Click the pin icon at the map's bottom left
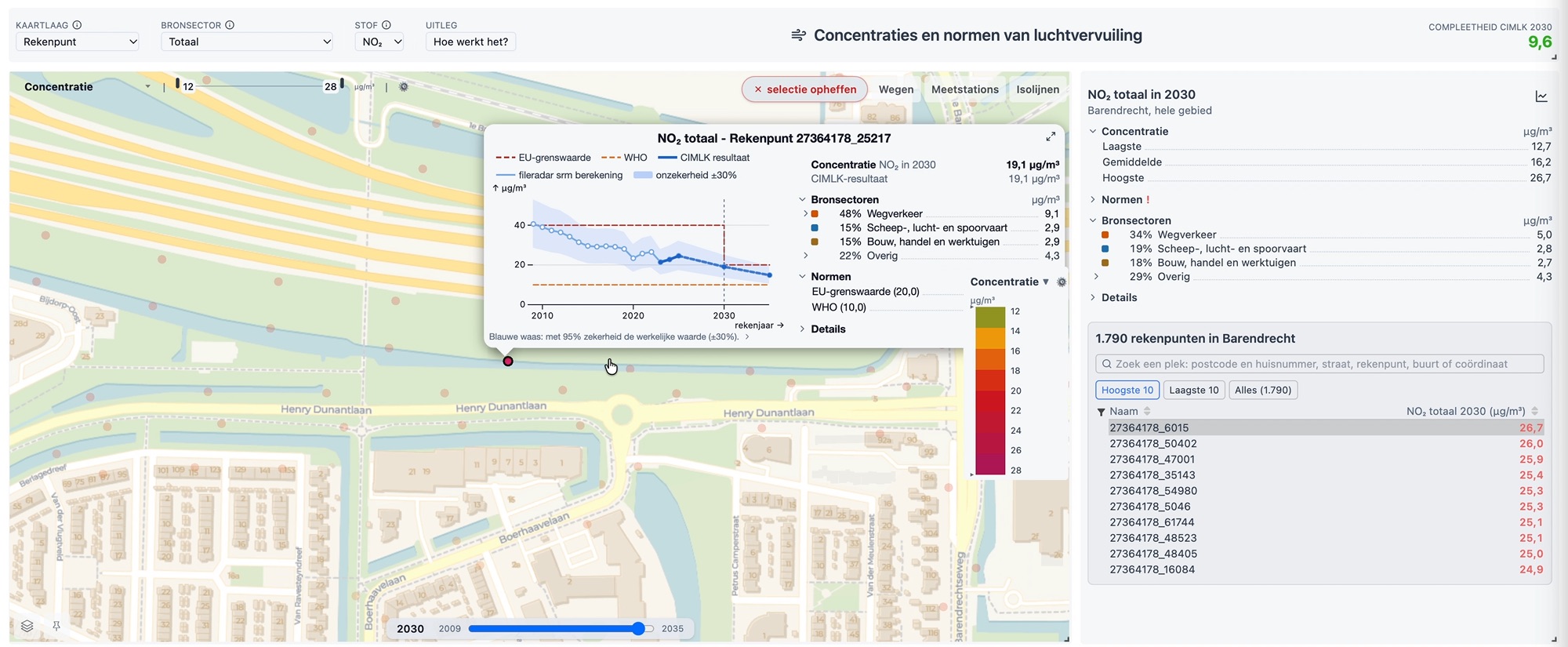Viewport: 1568px width, 647px height. [56, 626]
